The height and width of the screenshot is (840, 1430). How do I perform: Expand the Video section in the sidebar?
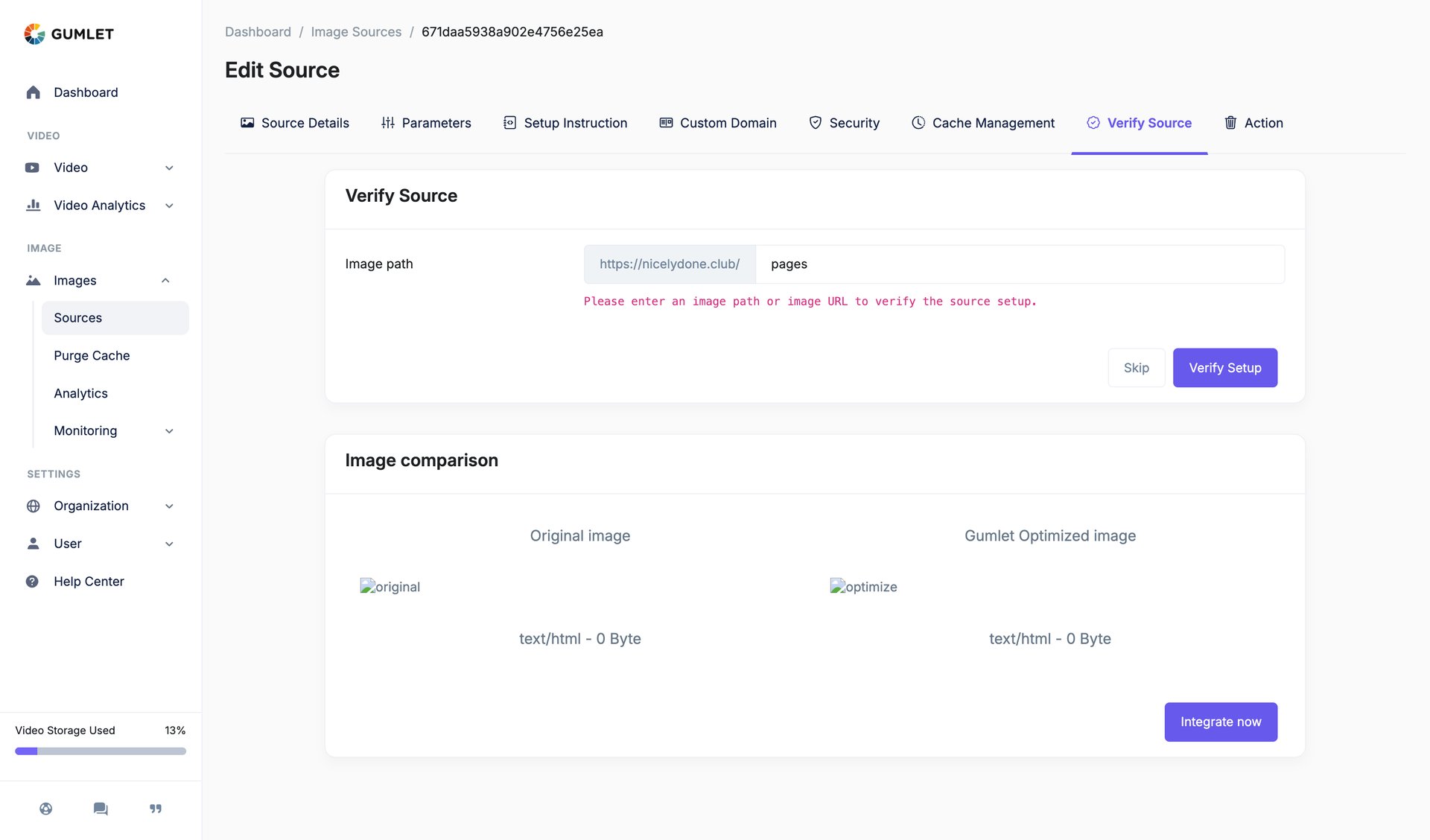pyautogui.click(x=170, y=168)
